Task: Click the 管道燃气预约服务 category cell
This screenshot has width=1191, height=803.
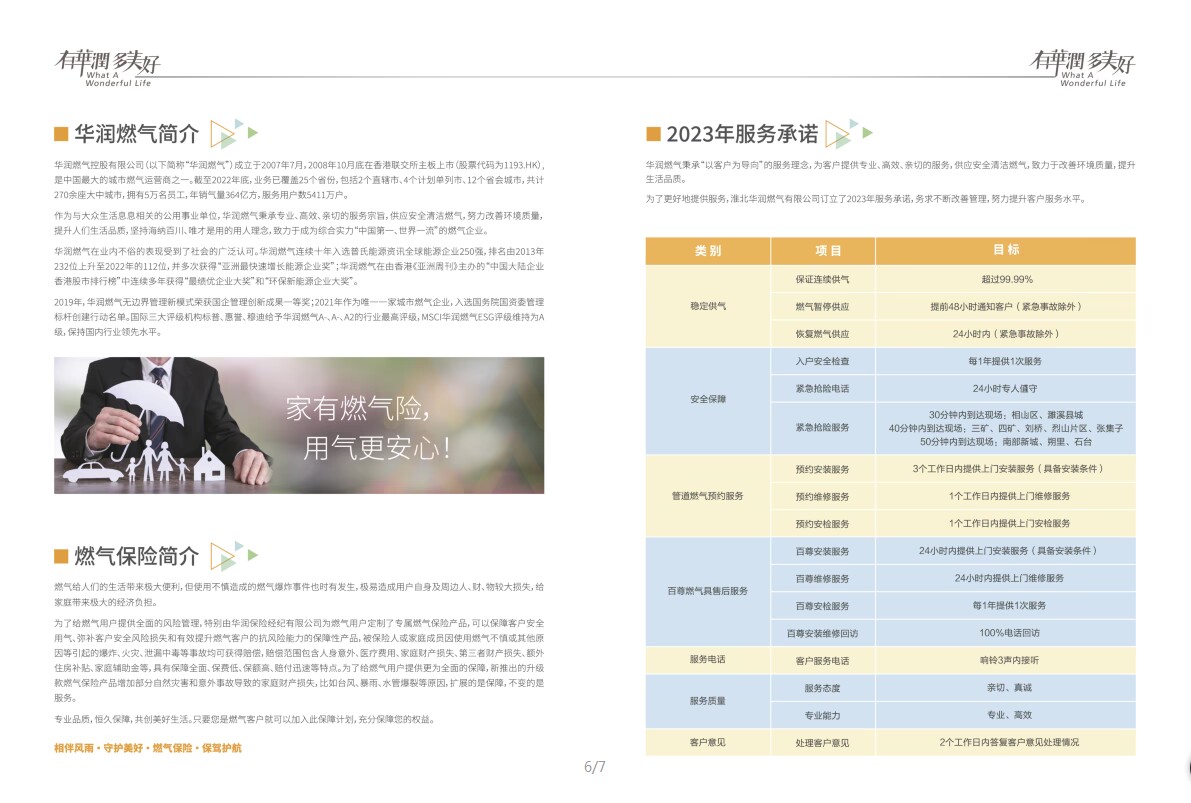Action: pos(708,496)
